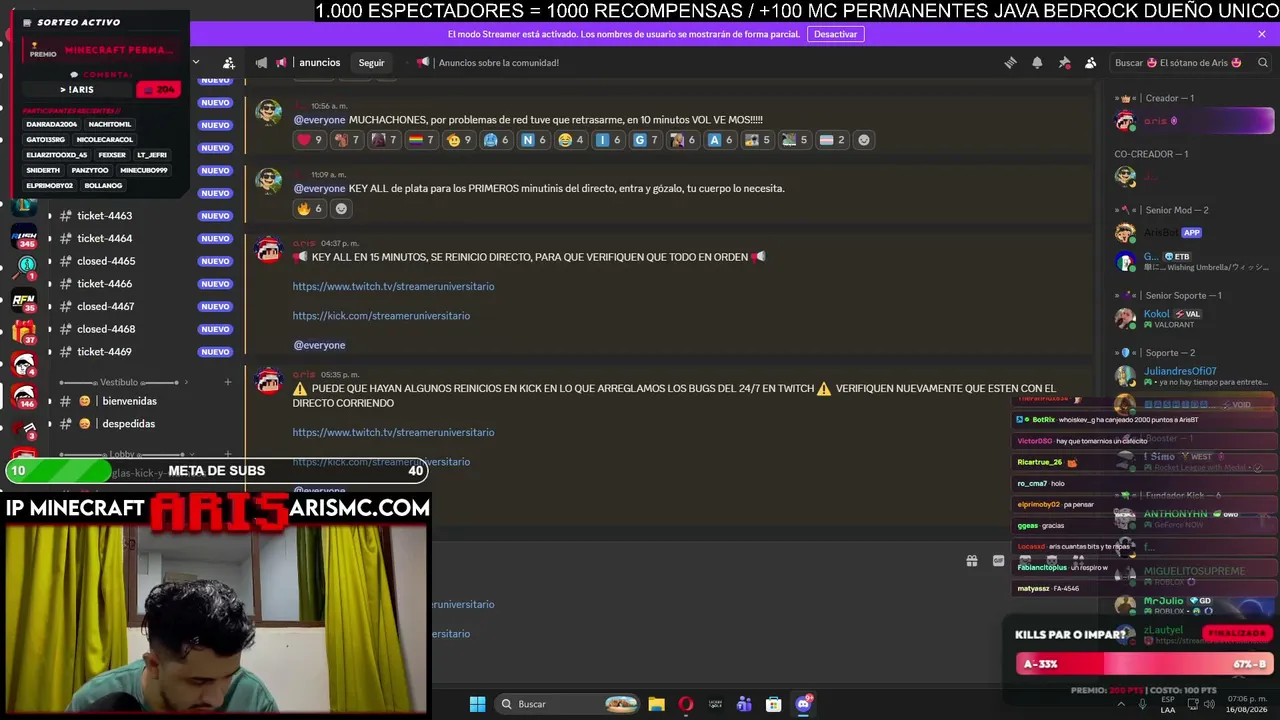Viewport: 1280px width, 720px height.
Task: Open Microsoft Teams from the taskbar
Action: coord(744,704)
